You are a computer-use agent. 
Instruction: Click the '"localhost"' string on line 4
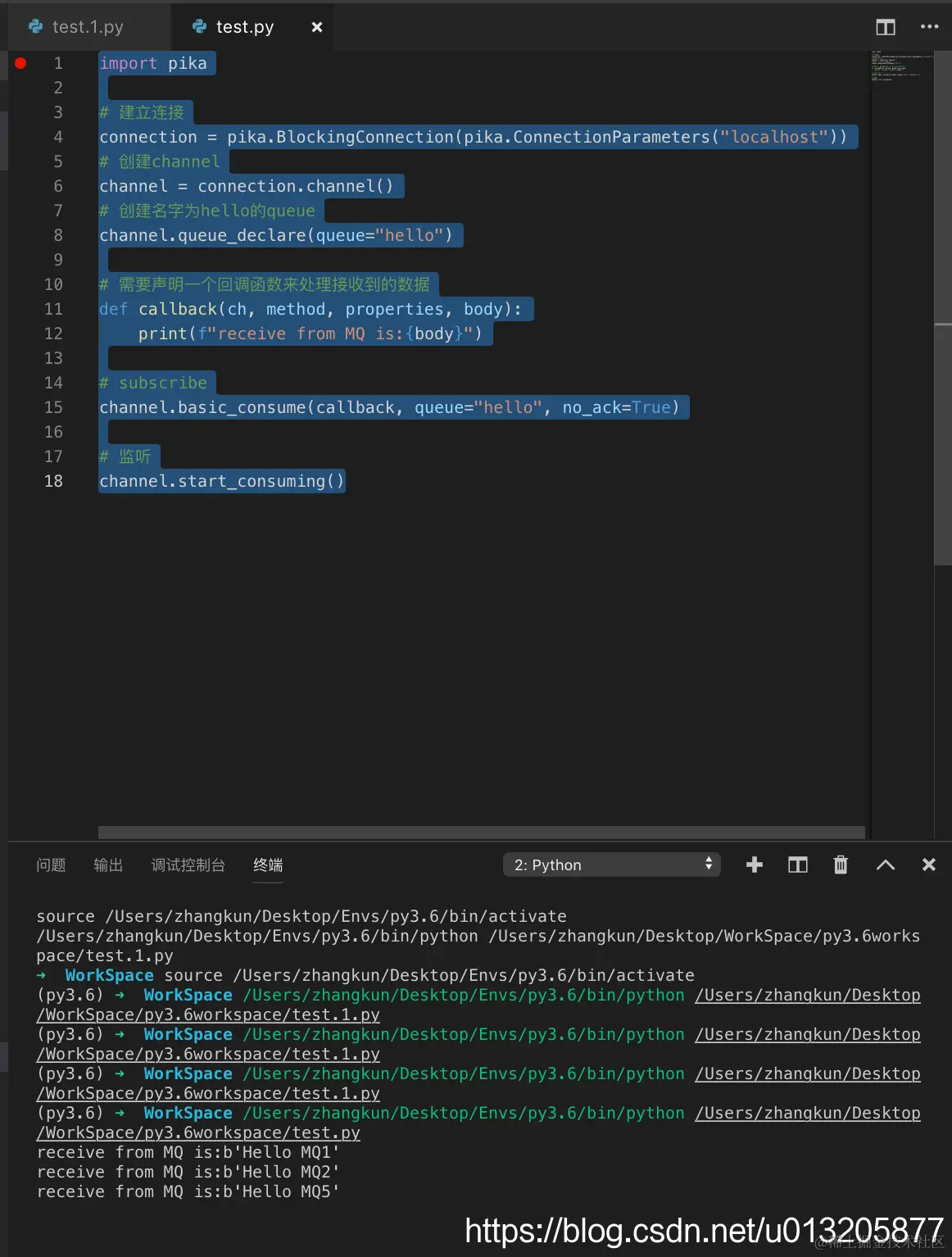click(774, 137)
